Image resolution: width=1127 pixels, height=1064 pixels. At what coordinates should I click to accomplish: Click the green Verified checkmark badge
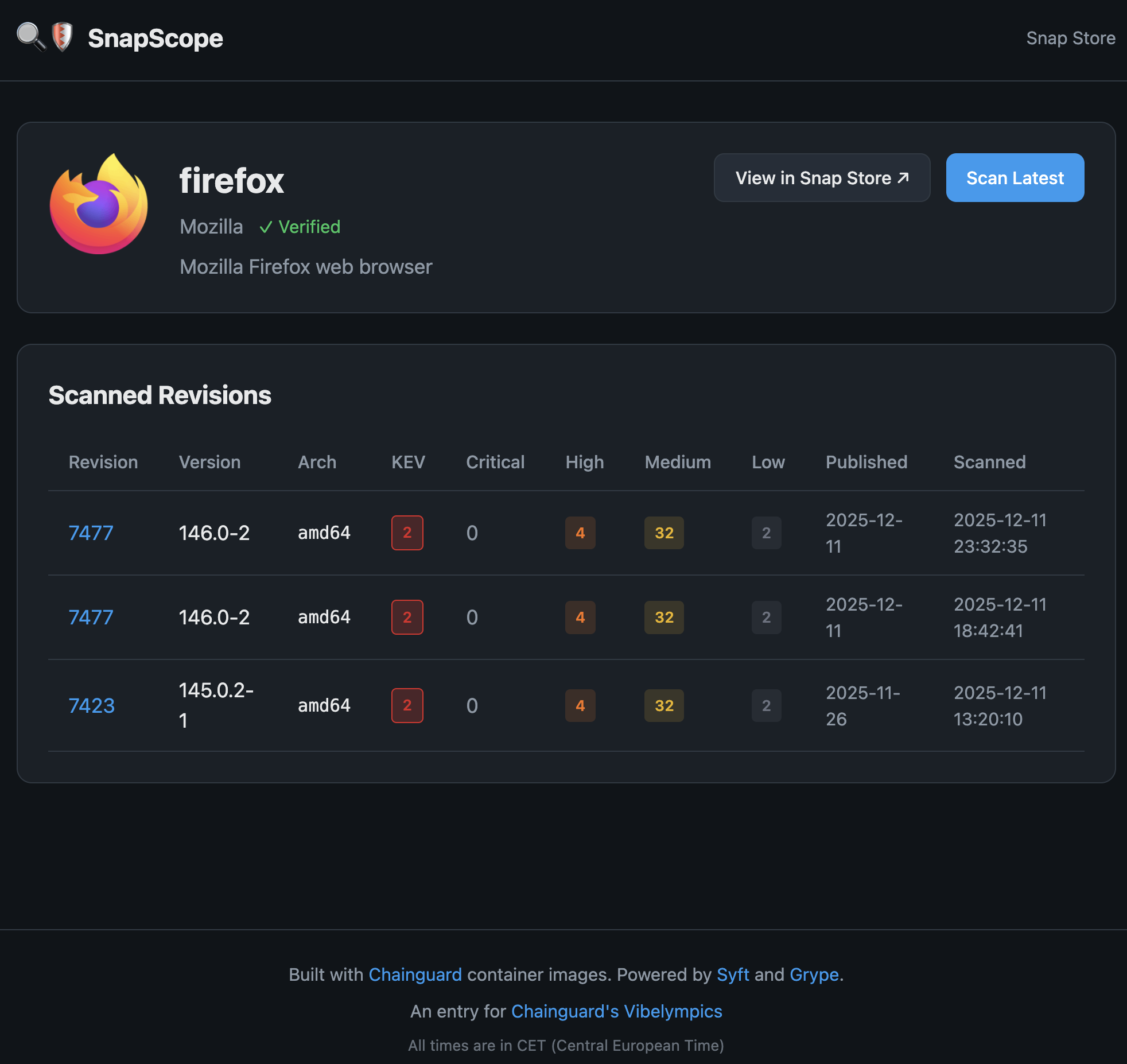click(300, 227)
